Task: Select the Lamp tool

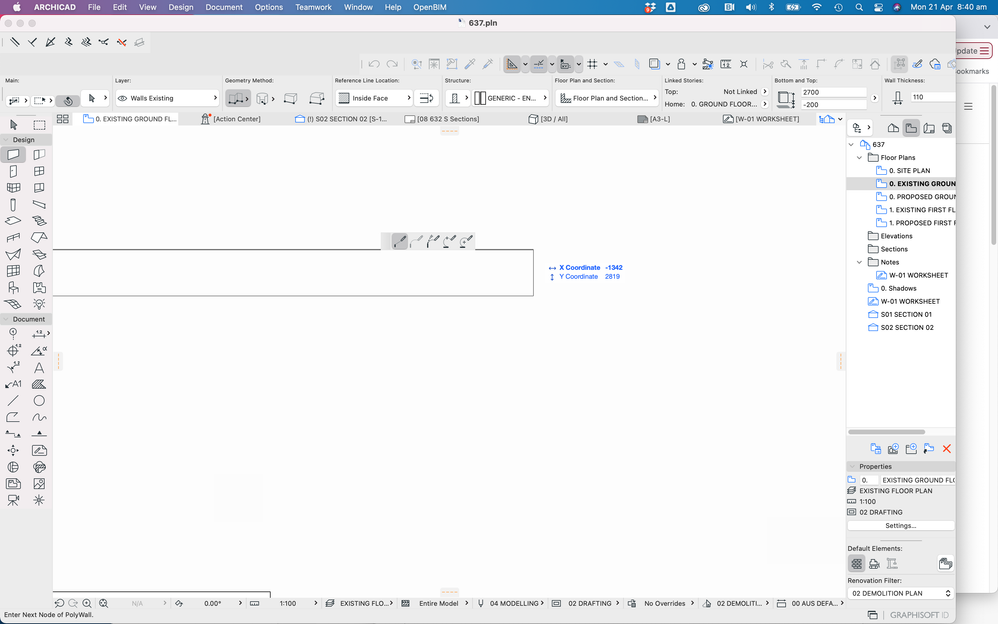Action: coord(39,304)
